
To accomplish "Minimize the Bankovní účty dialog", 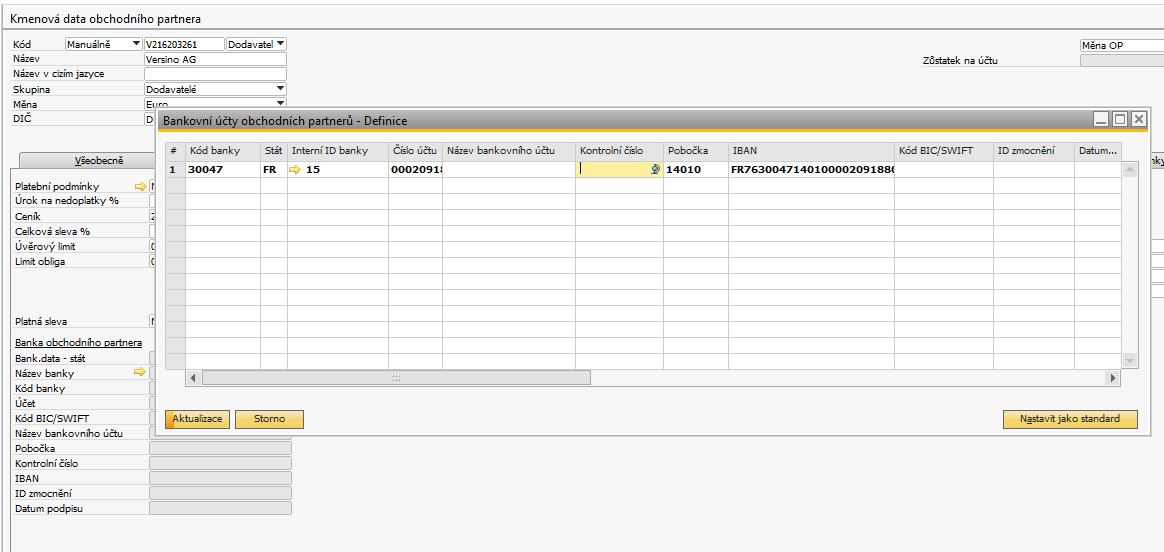I will (1101, 119).
